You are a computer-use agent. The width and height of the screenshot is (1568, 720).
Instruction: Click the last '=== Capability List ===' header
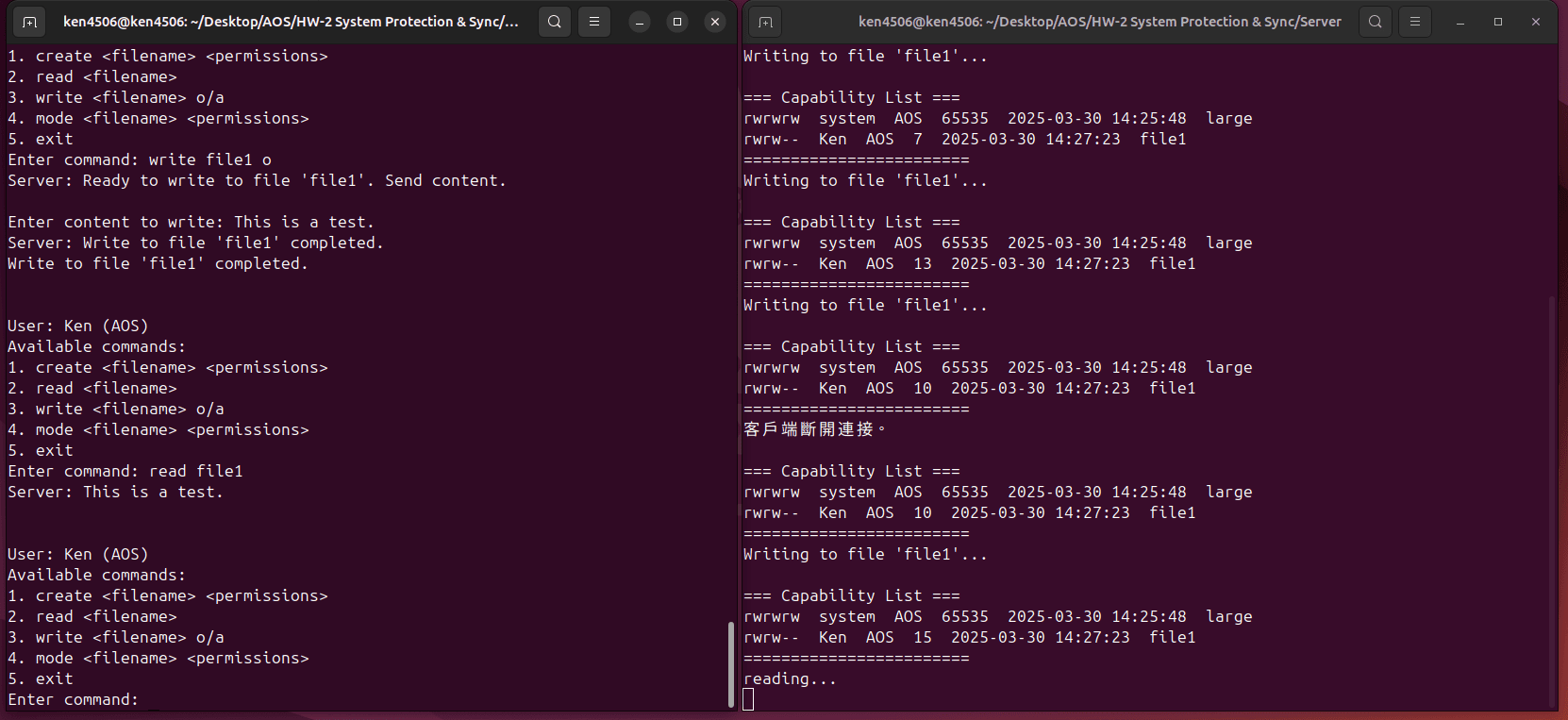pos(851,596)
